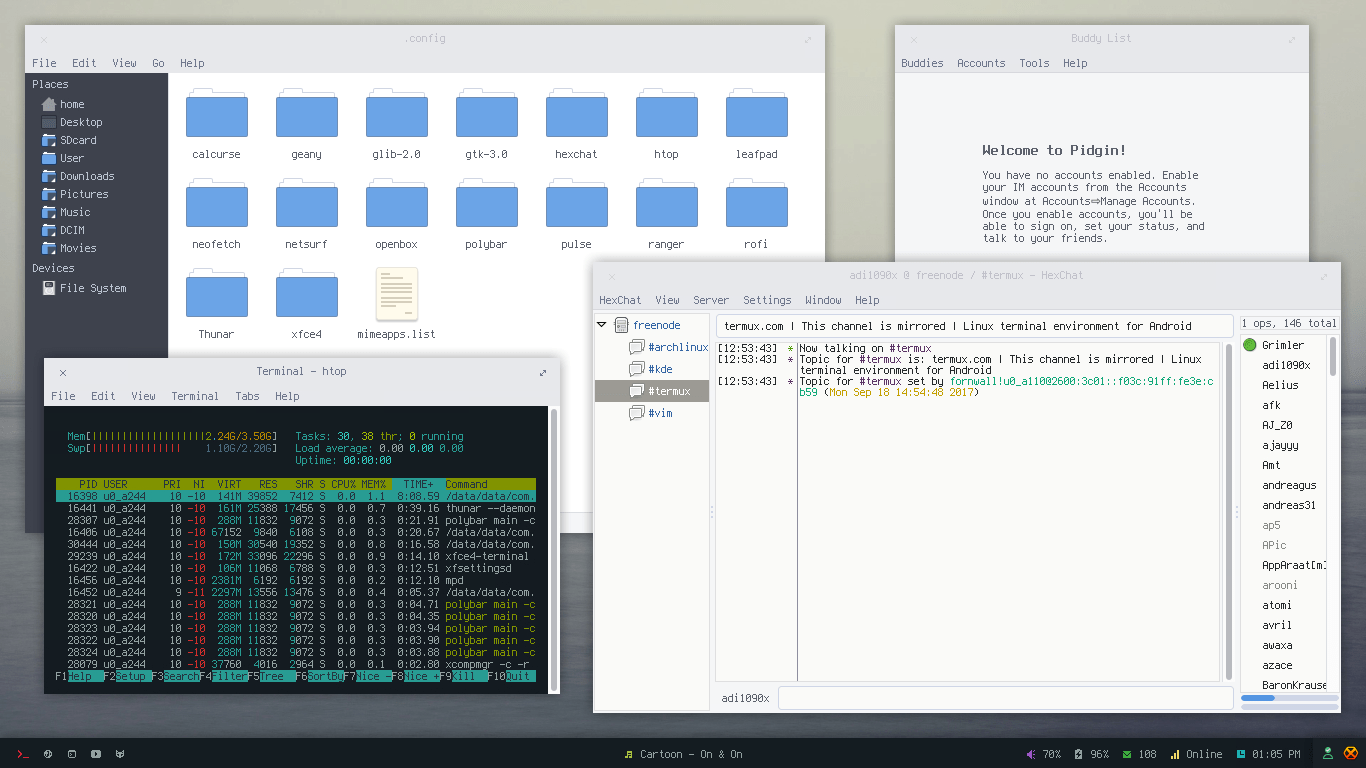Screen dimensions: 1366x768
Task: Click the green Pidgin status icon in the tray
Action: pos(1328,754)
